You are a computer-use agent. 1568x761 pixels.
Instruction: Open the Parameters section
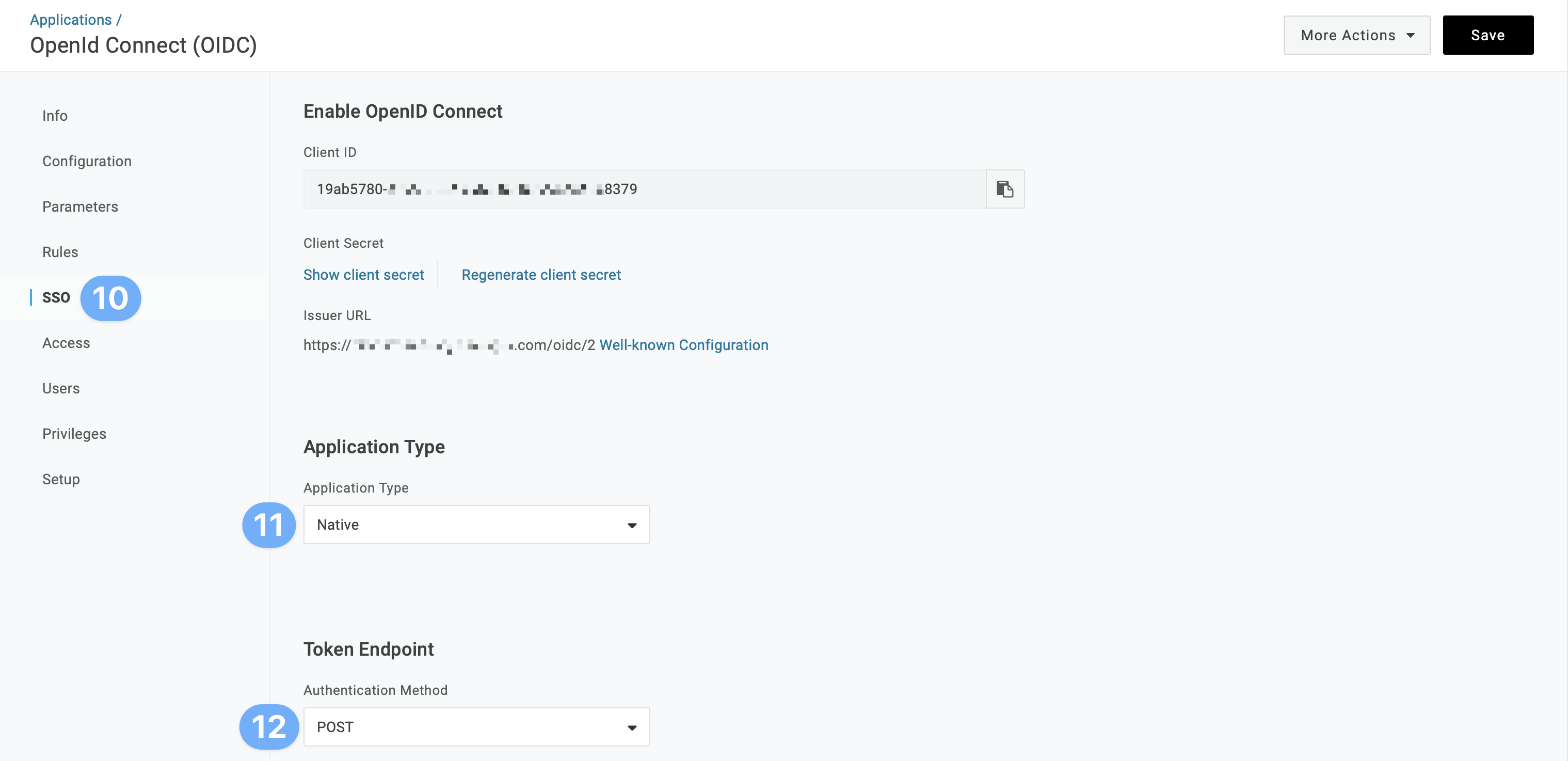pyautogui.click(x=81, y=207)
